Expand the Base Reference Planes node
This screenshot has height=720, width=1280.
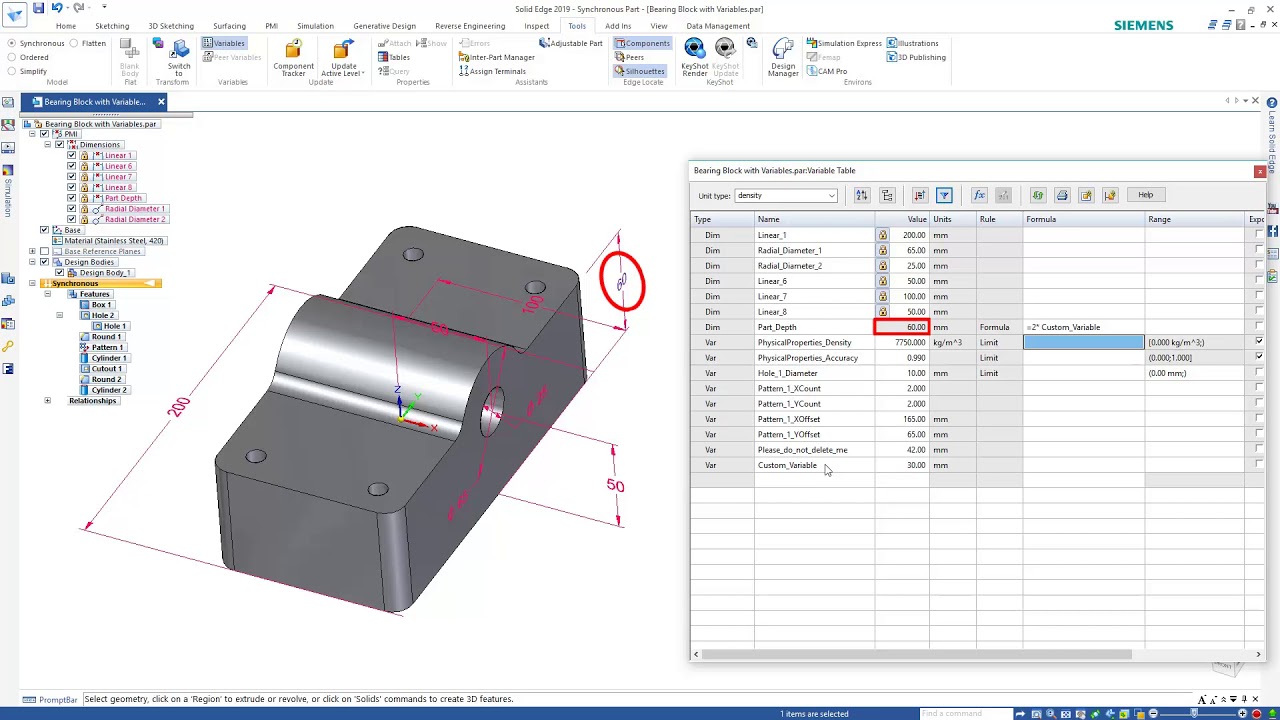[32, 251]
